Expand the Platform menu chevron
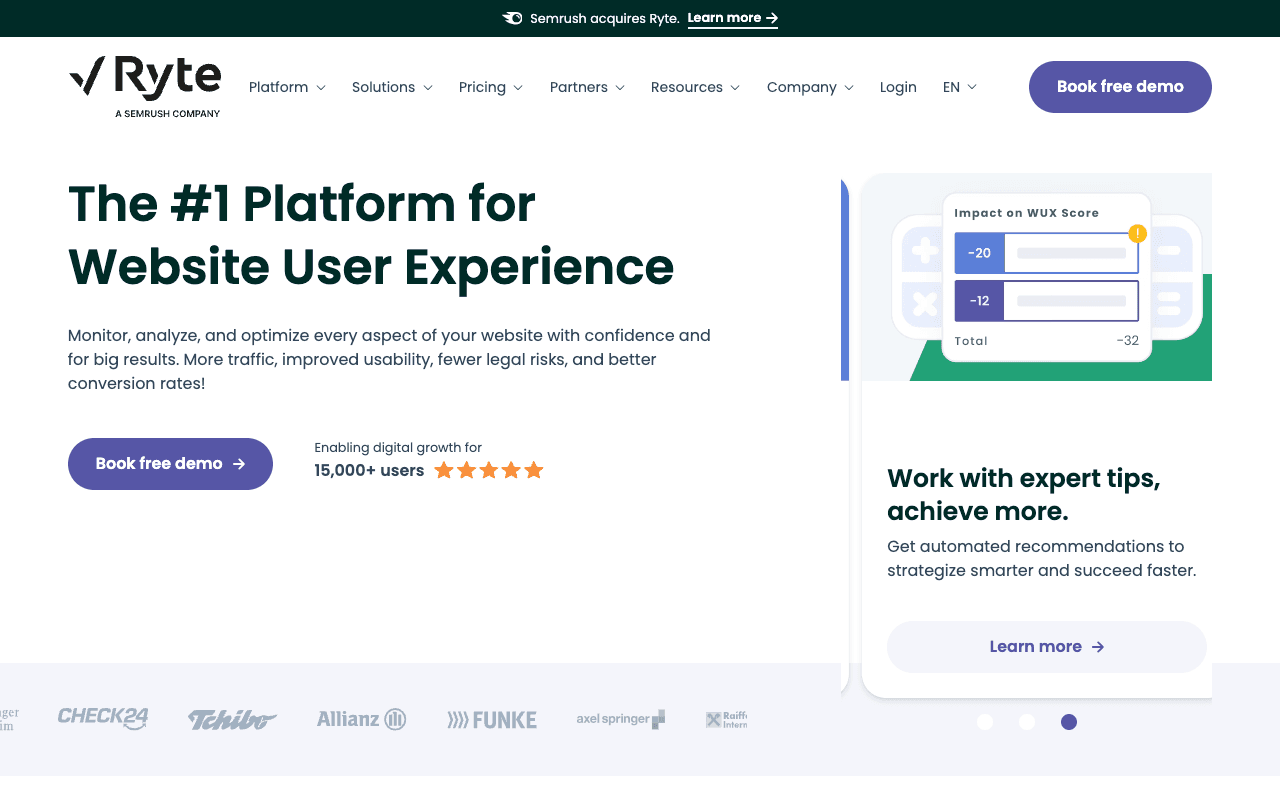Screen dimensions: 1280x800 [321, 88]
